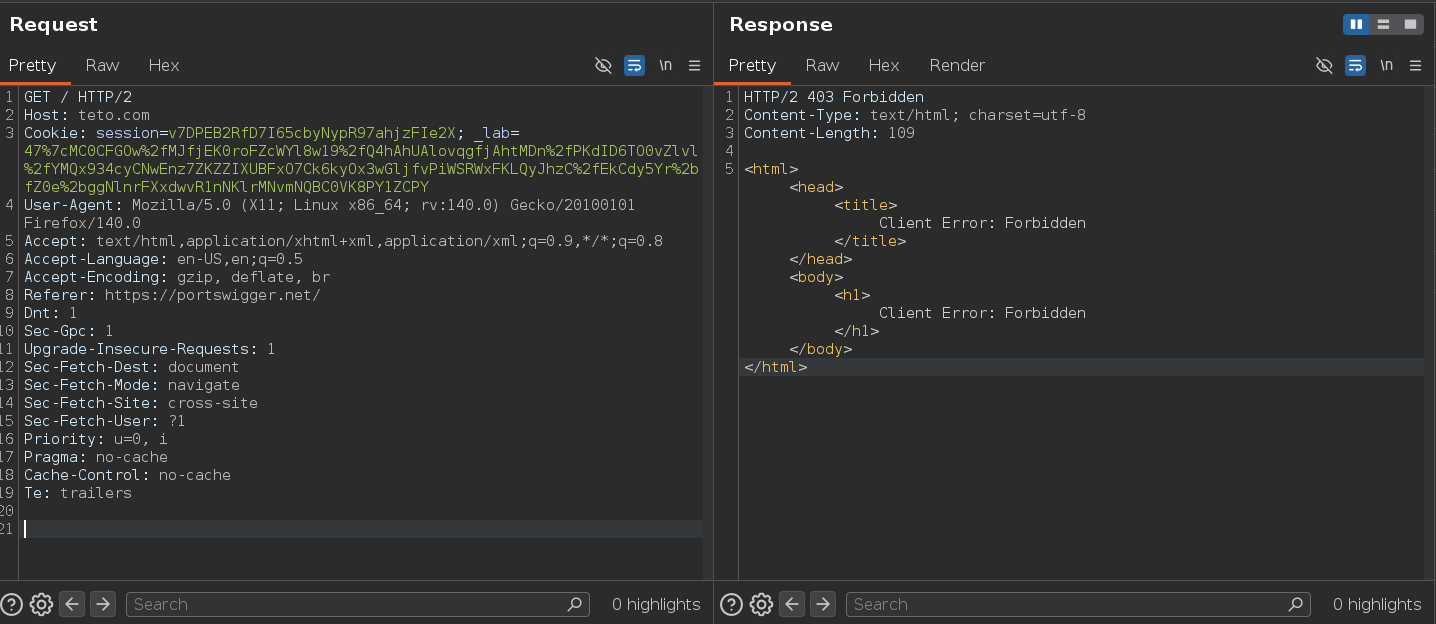The image size is (1436, 624).
Task: Click 'Sec-Fetch-Mode: navigate' header line
Action: pos(132,385)
